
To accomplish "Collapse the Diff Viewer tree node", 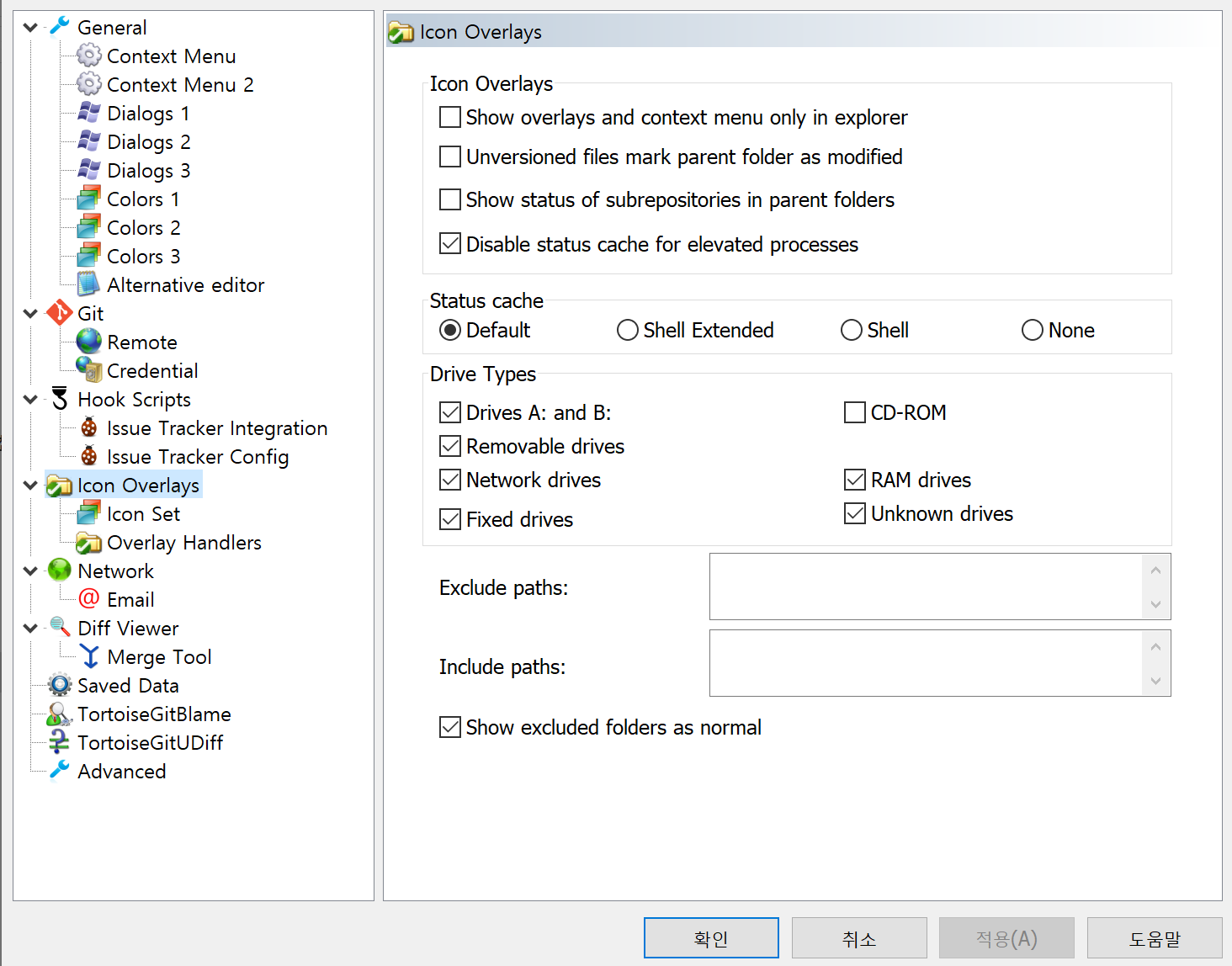I will pyautogui.click(x=30, y=629).
